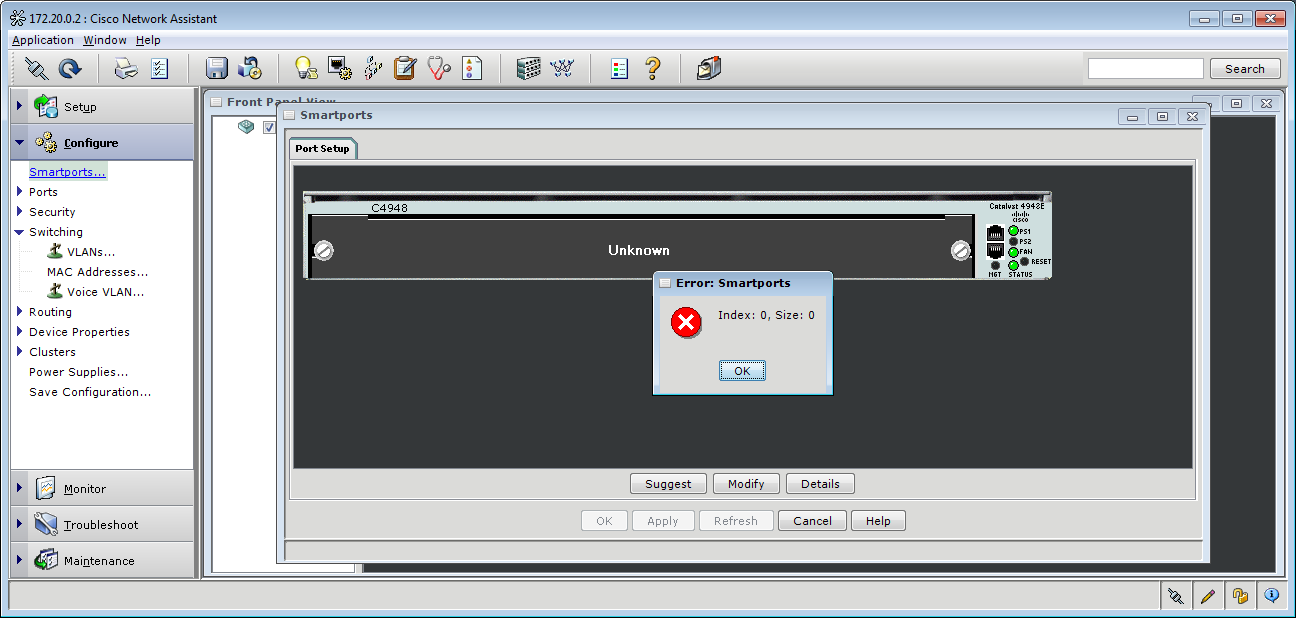
Task: Click the Save Configuration floppy disk icon
Action: coord(217,68)
